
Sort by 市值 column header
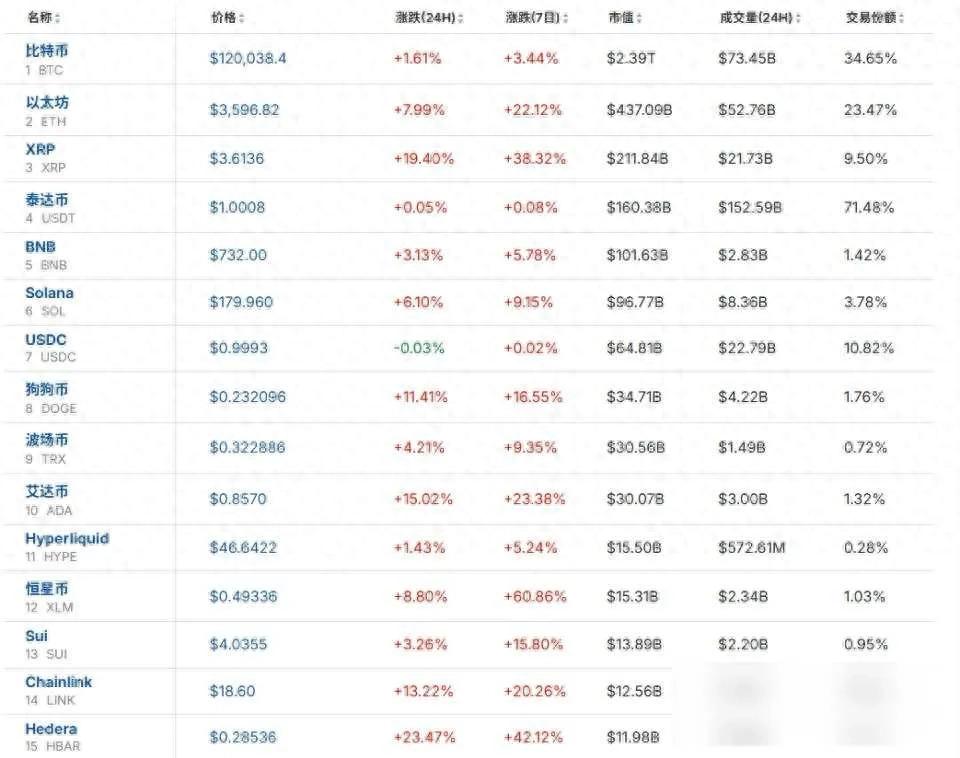coord(624,18)
